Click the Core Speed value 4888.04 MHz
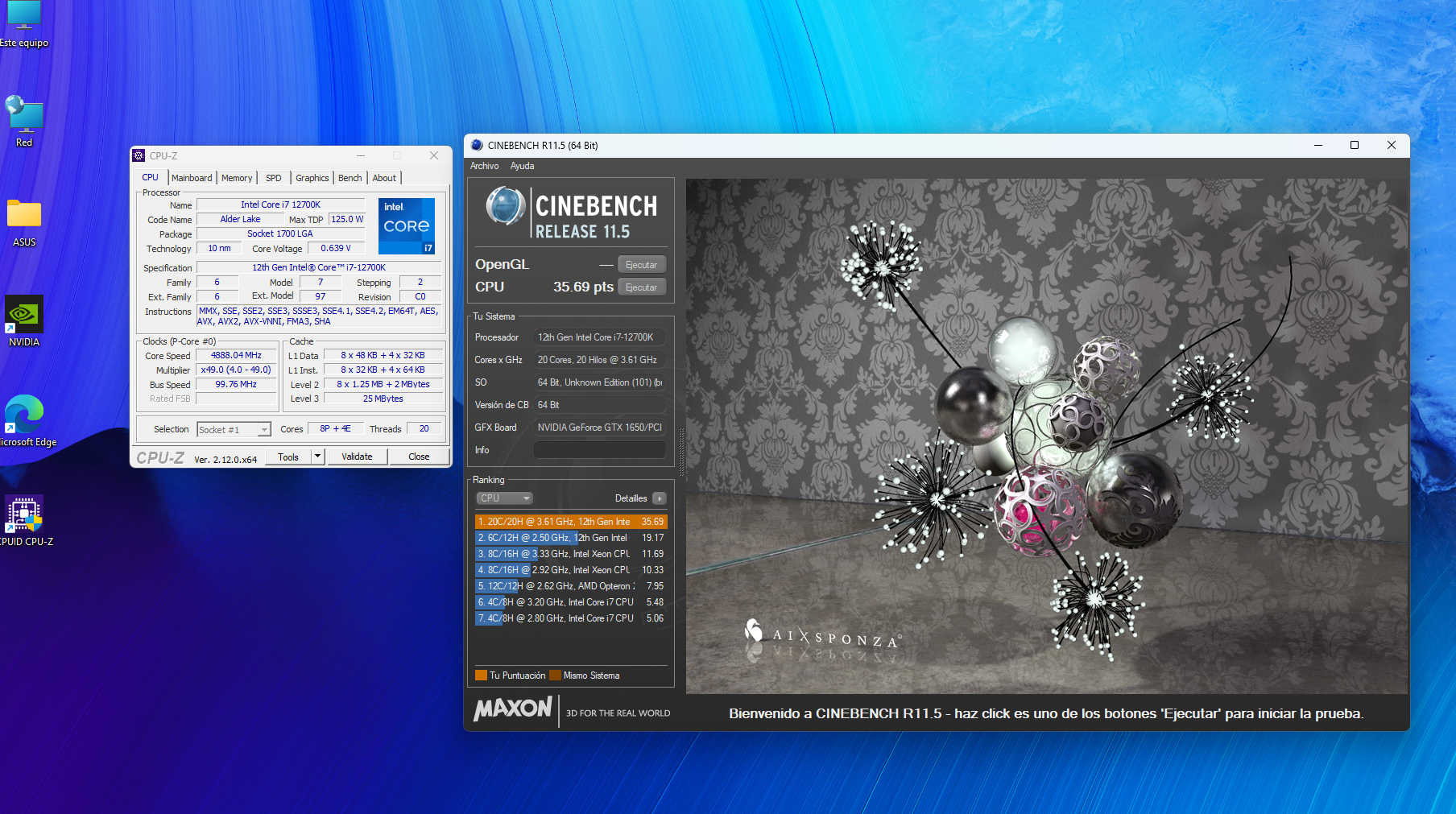This screenshot has height=814, width=1456. tap(236, 355)
